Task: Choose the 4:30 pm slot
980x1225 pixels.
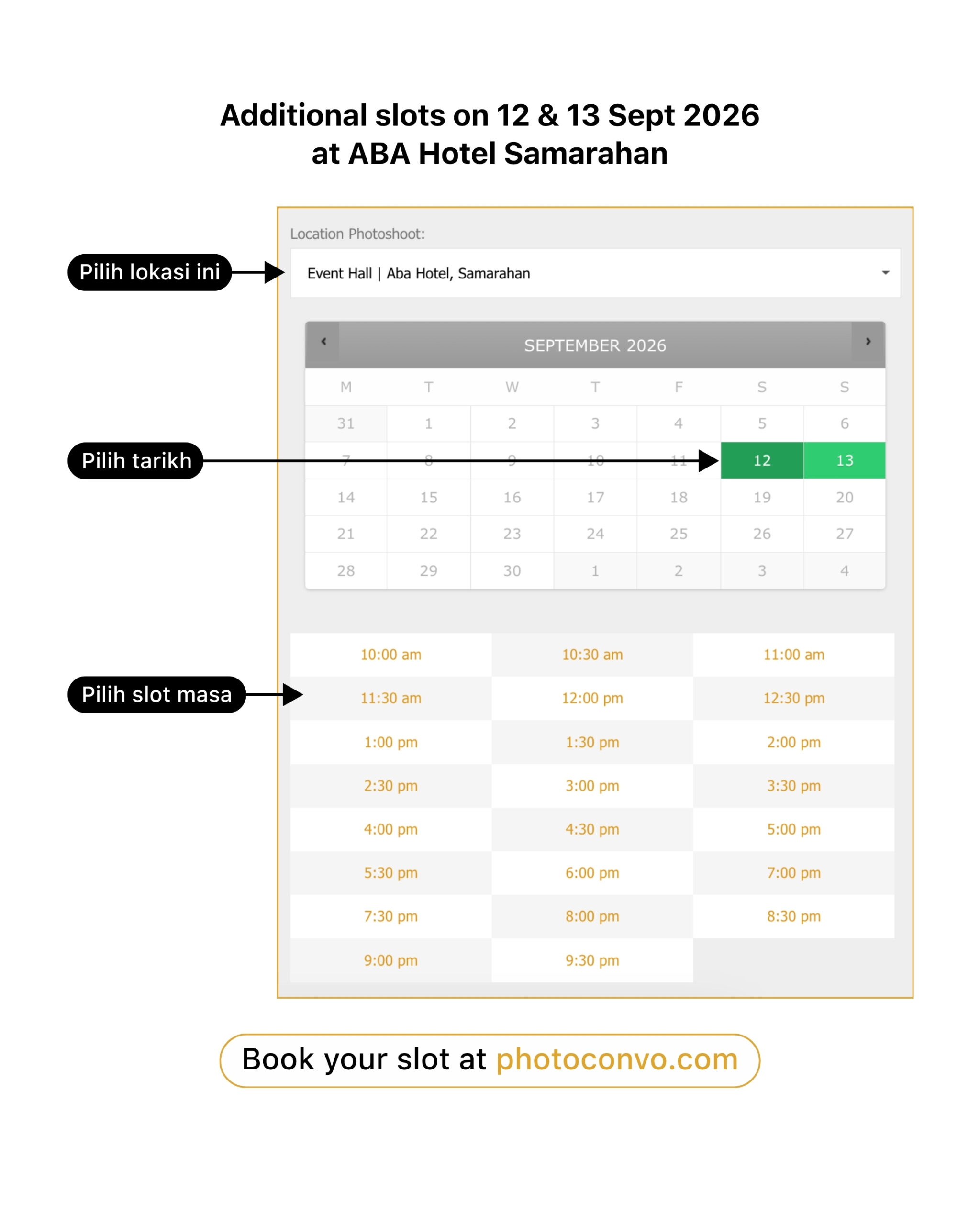Action: pos(592,829)
